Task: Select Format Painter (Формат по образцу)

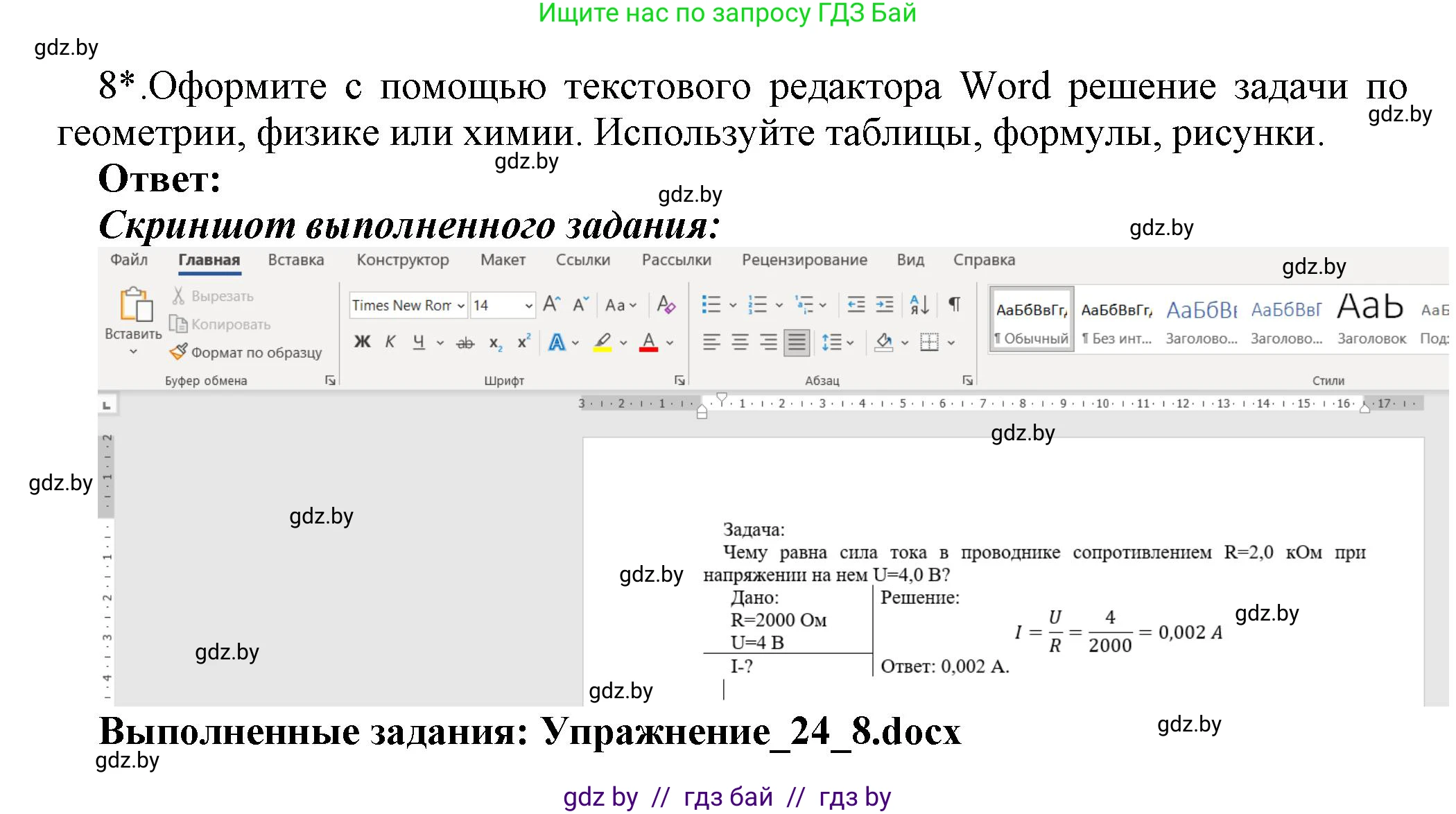Action: (x=246, y=352)
